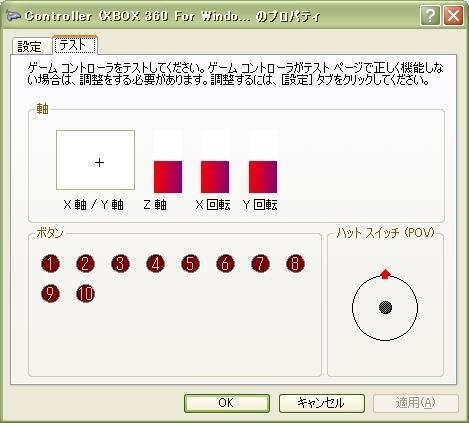The height and width of the screenshot is (423, 469).
Task: Click the 軸 group label
Action: [x=42, y=109]
